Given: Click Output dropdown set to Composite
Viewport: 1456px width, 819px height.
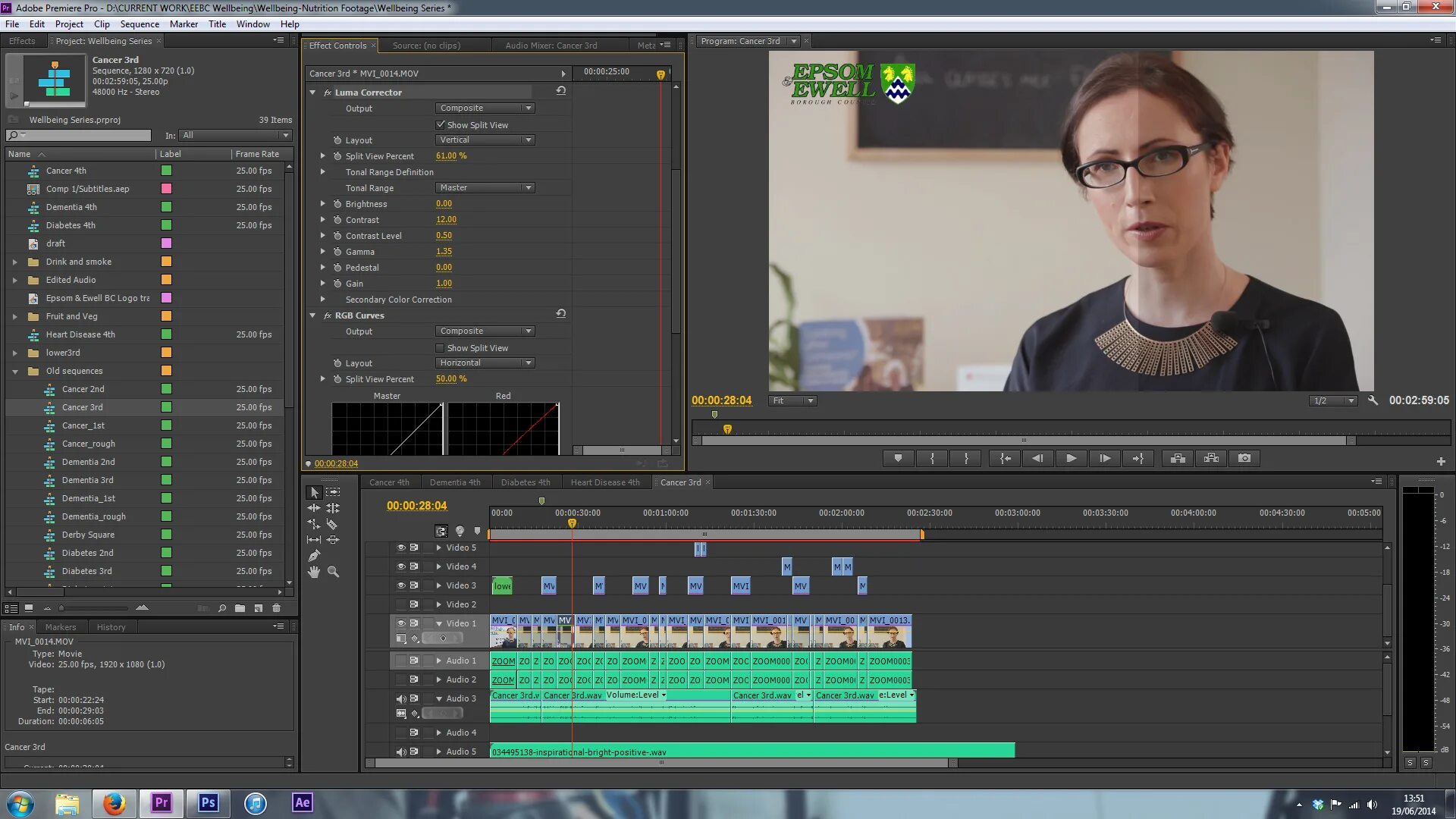Looking at the screenshot, I should click(x=484, y=108).
